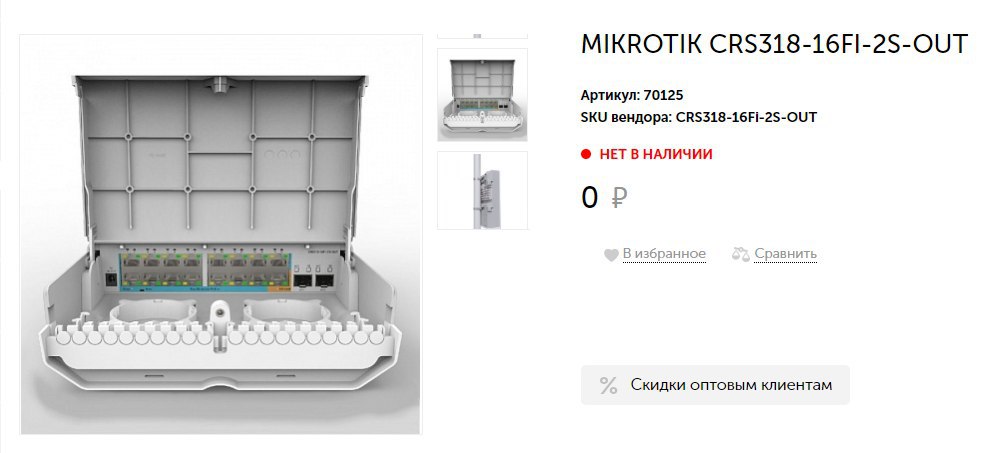The height and width of the screenshot is (453, 998).
Task: Open Скидки оптовым клиентам button
Action: 715,385
